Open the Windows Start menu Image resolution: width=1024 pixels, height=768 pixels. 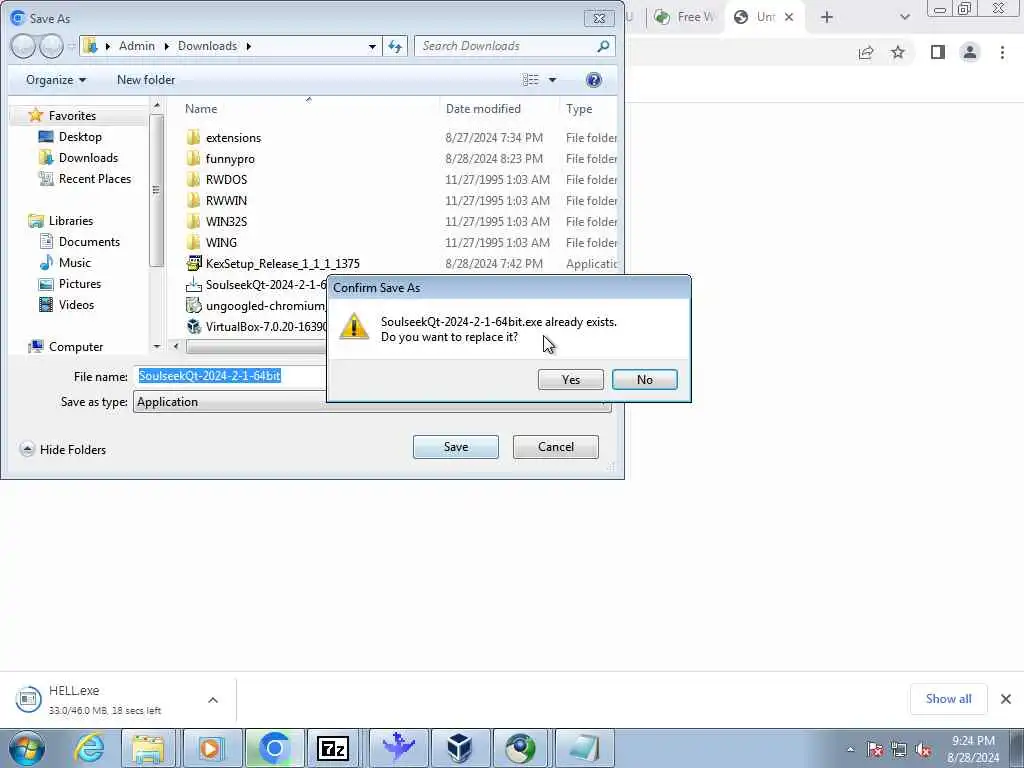click(x=26, y=748)
